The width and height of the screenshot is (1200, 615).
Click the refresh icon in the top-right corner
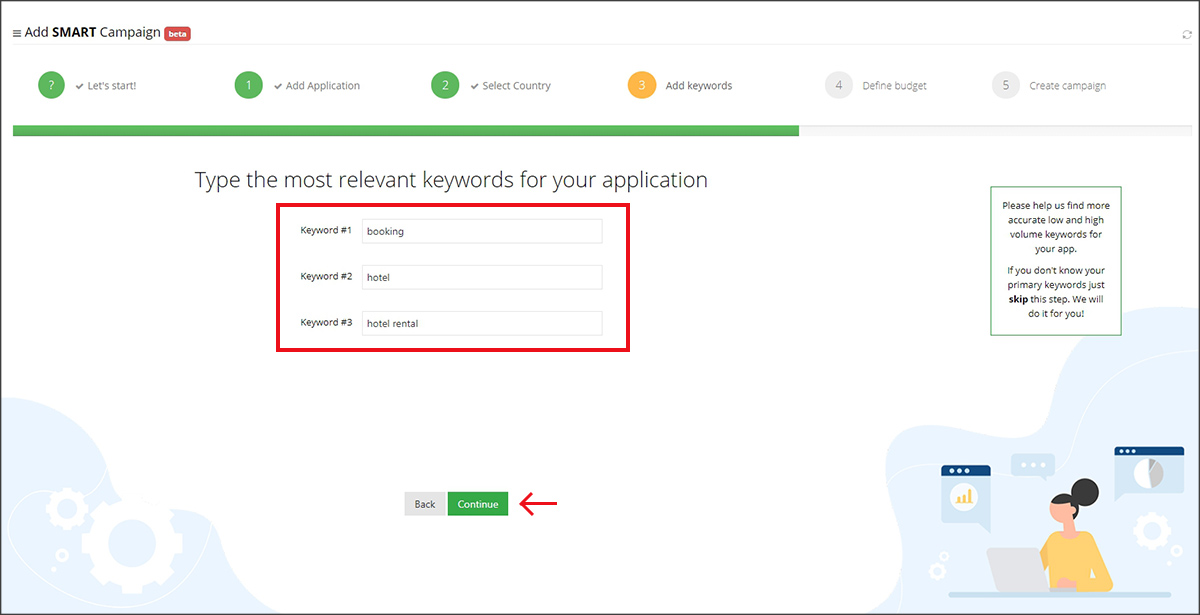tap(1186, 34)
